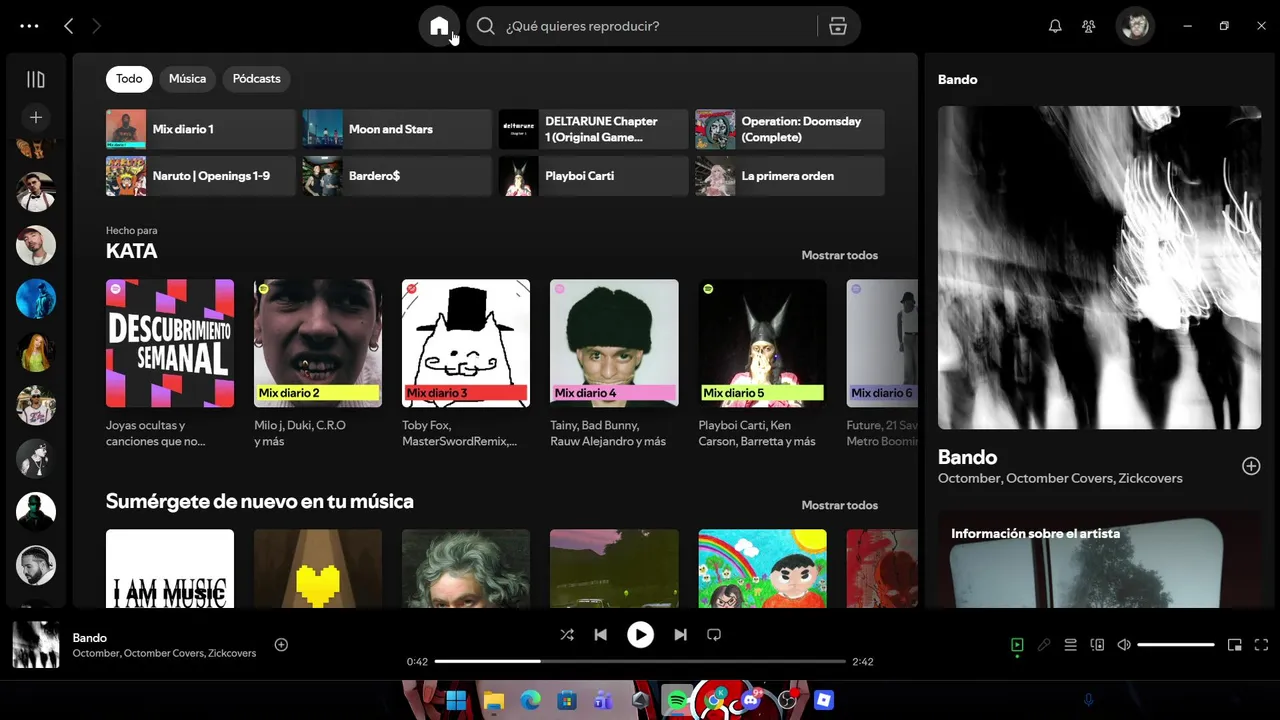Screen dimensions: 1280x720
Task: Adjust the volume slider
Action: [1176, 645]
